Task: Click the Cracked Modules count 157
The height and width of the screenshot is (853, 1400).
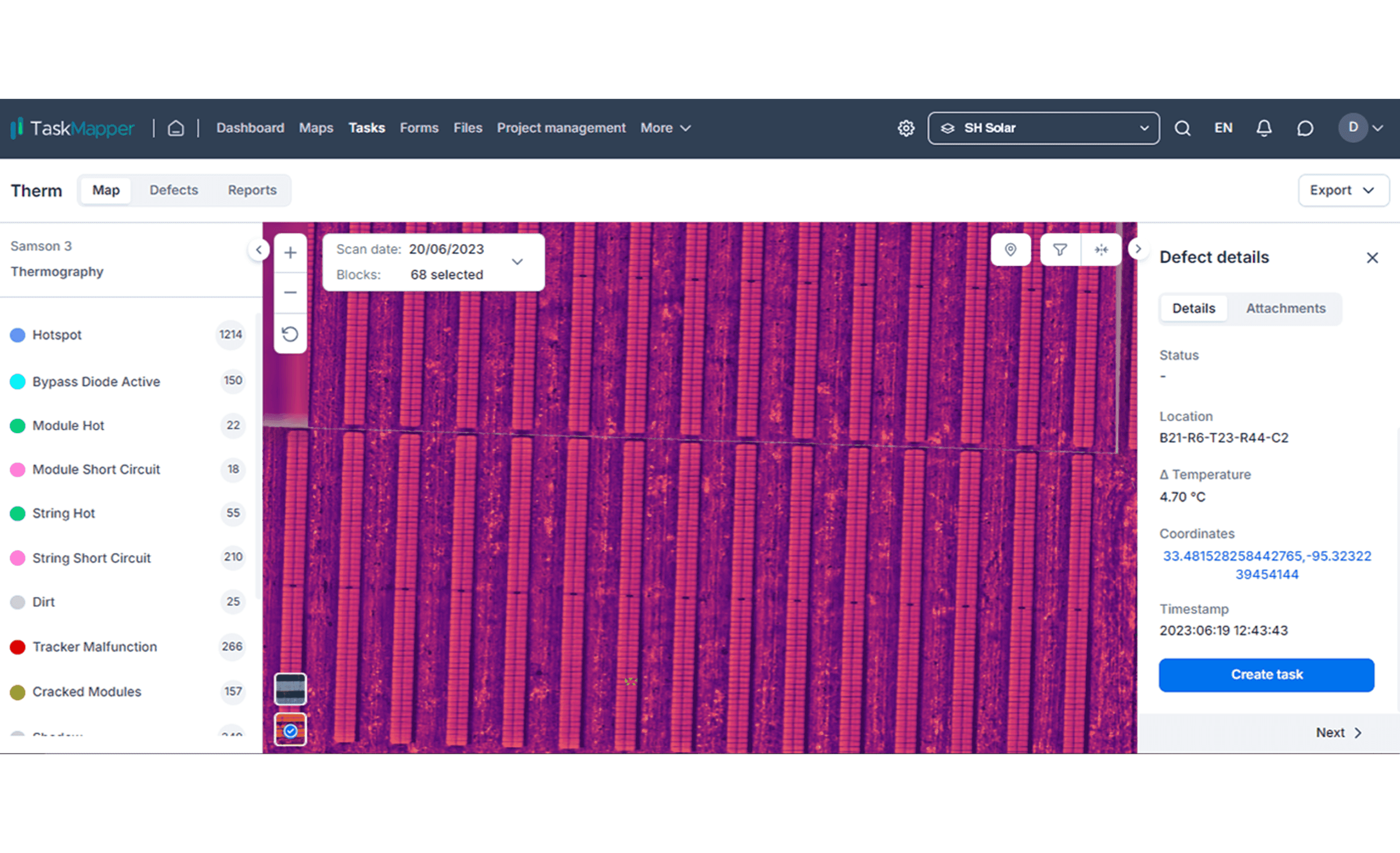Action: click(233, 691)
